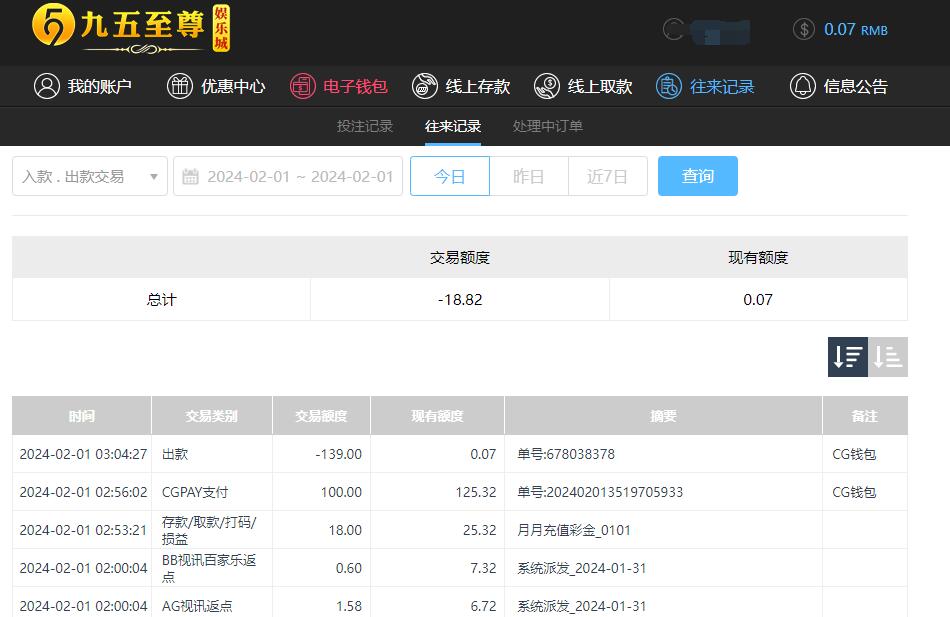Click the 线上取款 withdrawal icon
Image resolution: width=950 pixels, height=617 pixels.
(547, 86)
